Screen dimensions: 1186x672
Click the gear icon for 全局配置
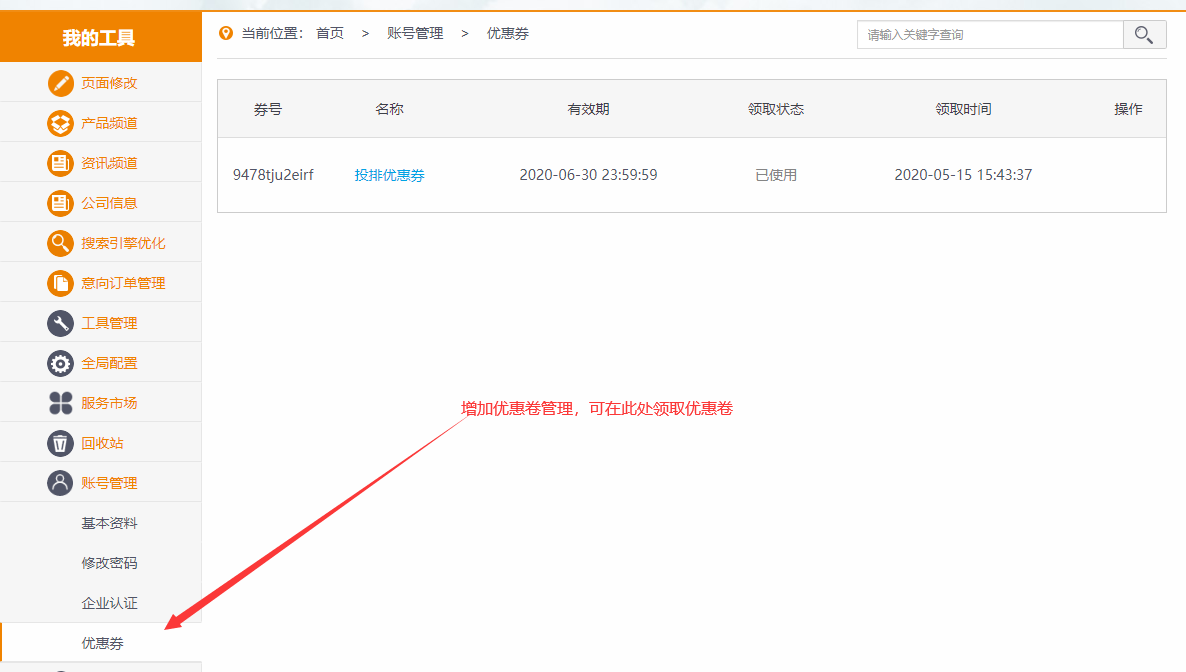pyautogui.click(x=61, y=363)
